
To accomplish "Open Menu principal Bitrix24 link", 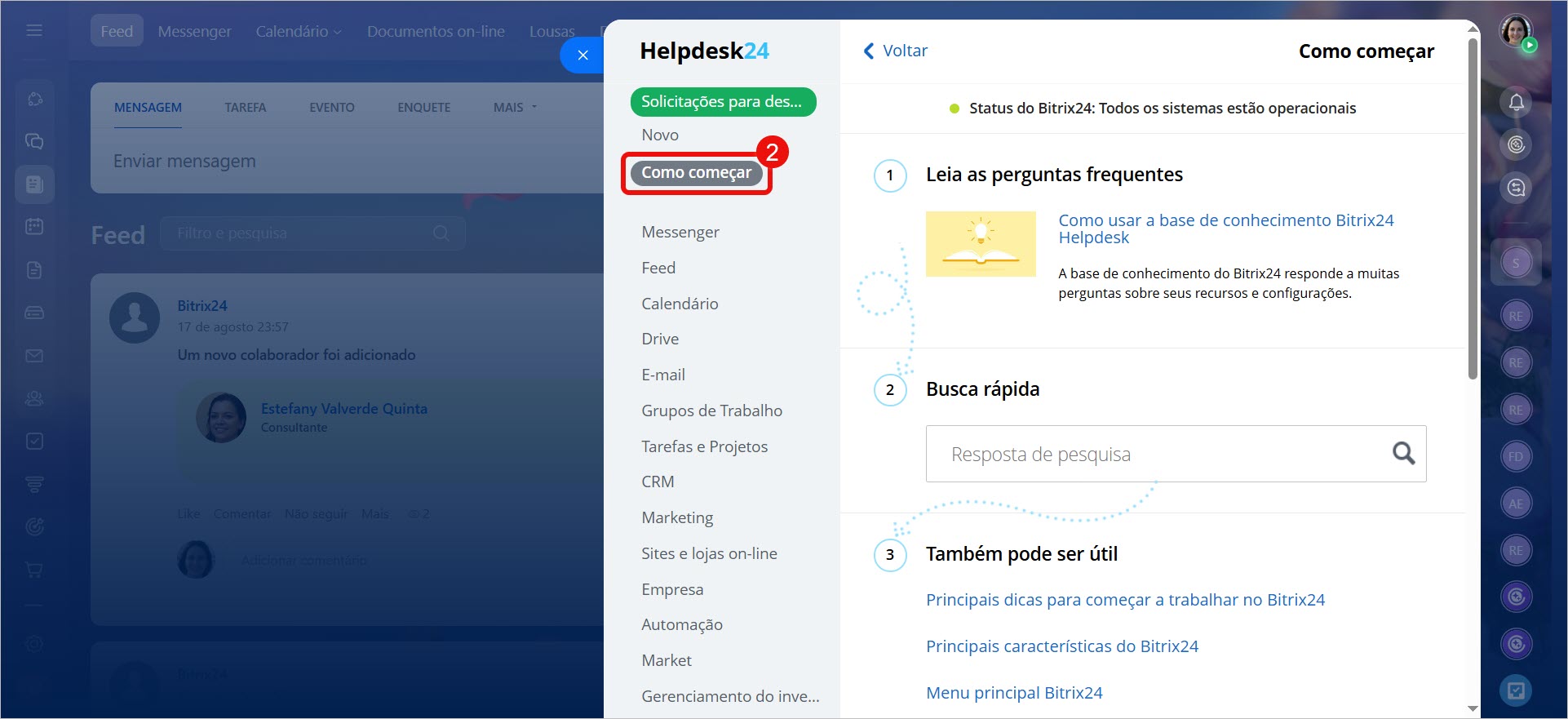I will [x=1014, y=693].
